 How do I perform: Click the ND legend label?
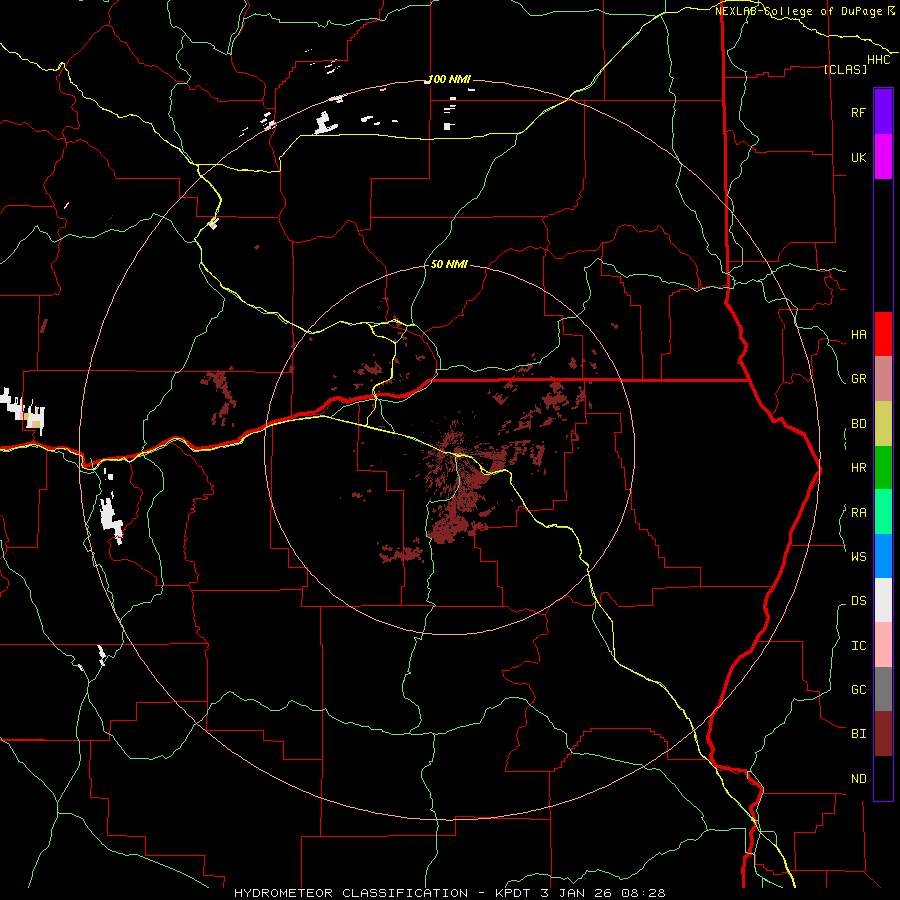[x=859, y=779]
